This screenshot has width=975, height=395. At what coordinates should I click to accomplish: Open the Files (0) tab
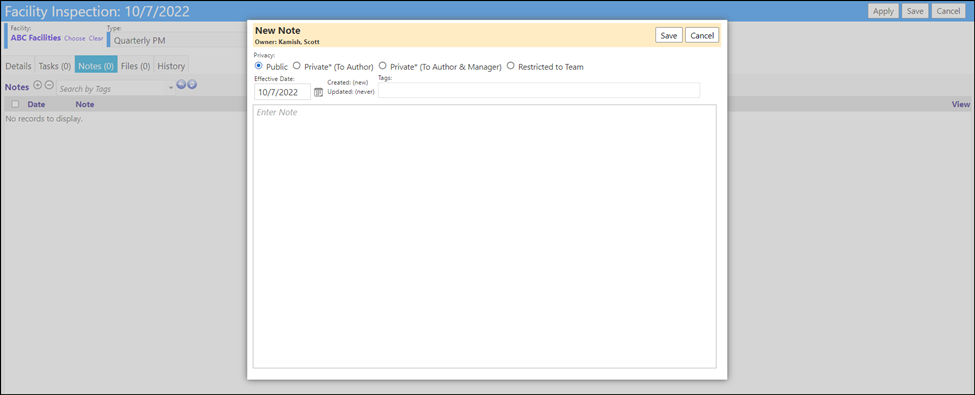[x=136, y=66]
